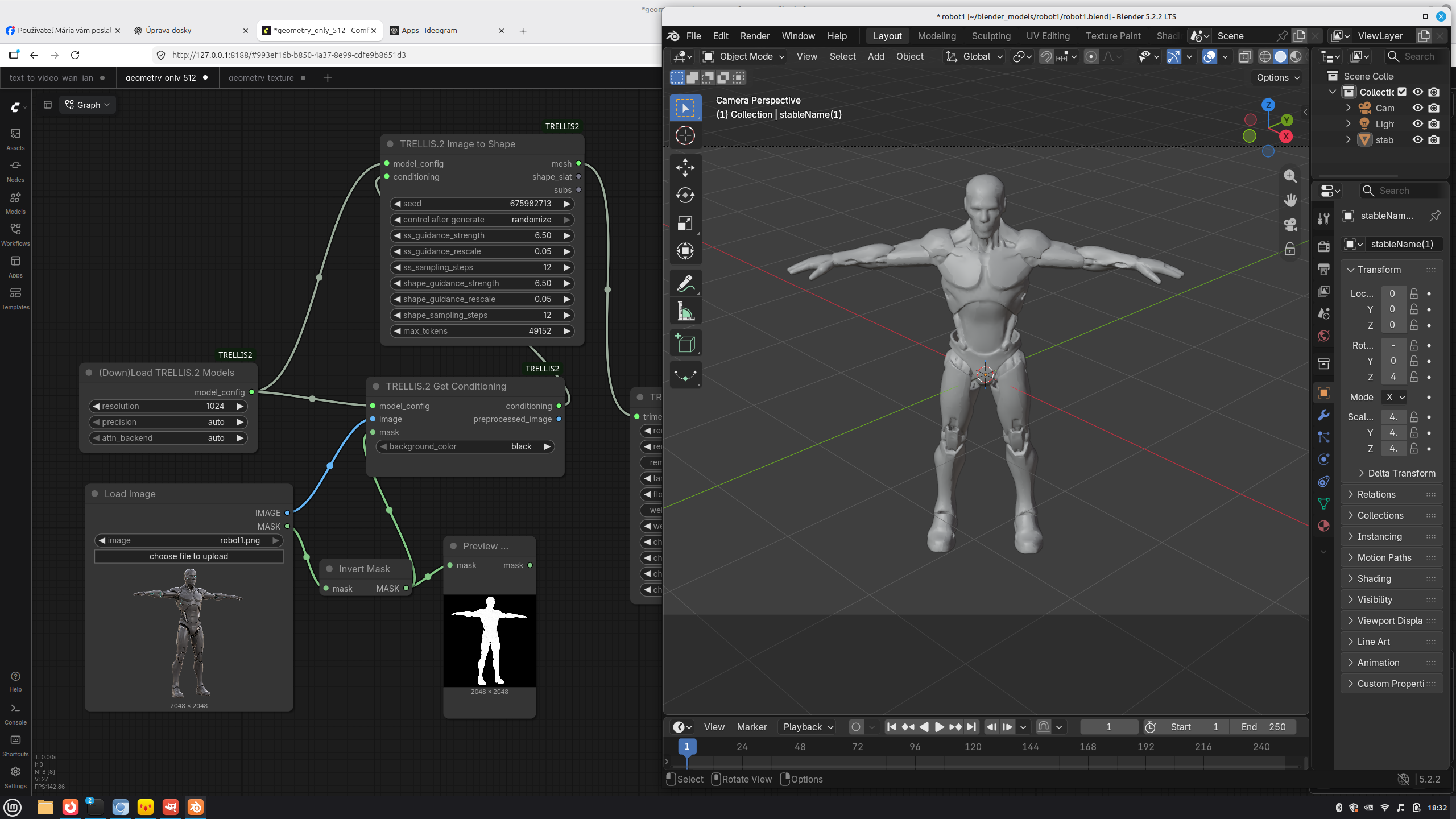This screenshot has width=1456, height=819.
Task: Select the Move tool in Blender toolbar
Action: pos(685,167)
